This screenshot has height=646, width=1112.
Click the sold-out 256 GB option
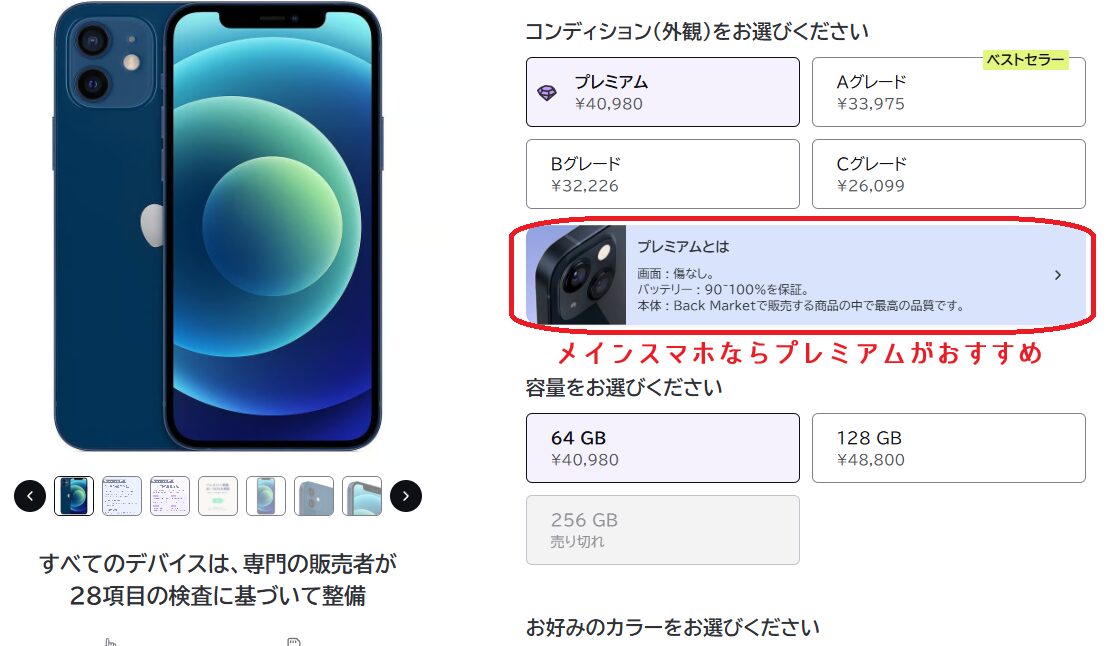tap(662, 530)
